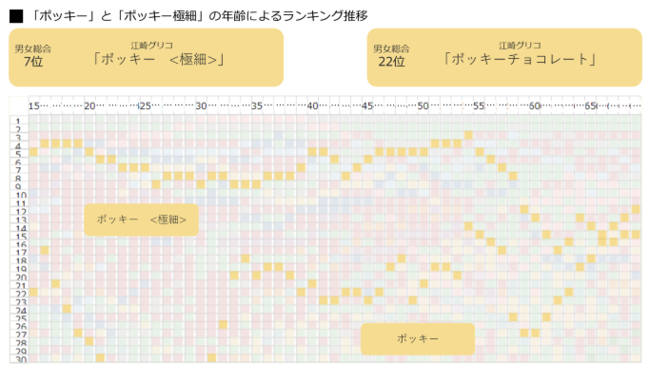Click the 7位 rank in left card
The height and width of the screenshot is (365, 650).
click(x=33, y=62)
